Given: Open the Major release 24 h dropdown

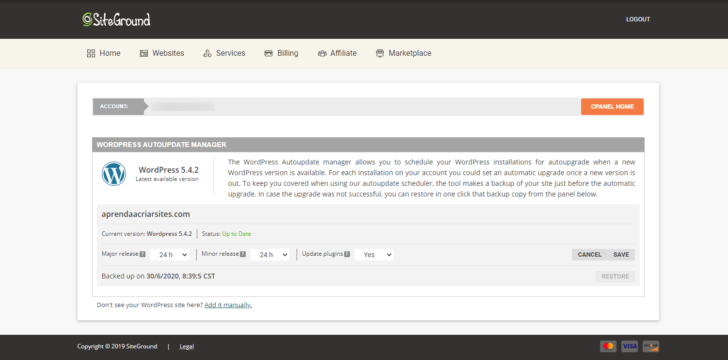Looking at the screenshot, I should (x=170, y=255).
